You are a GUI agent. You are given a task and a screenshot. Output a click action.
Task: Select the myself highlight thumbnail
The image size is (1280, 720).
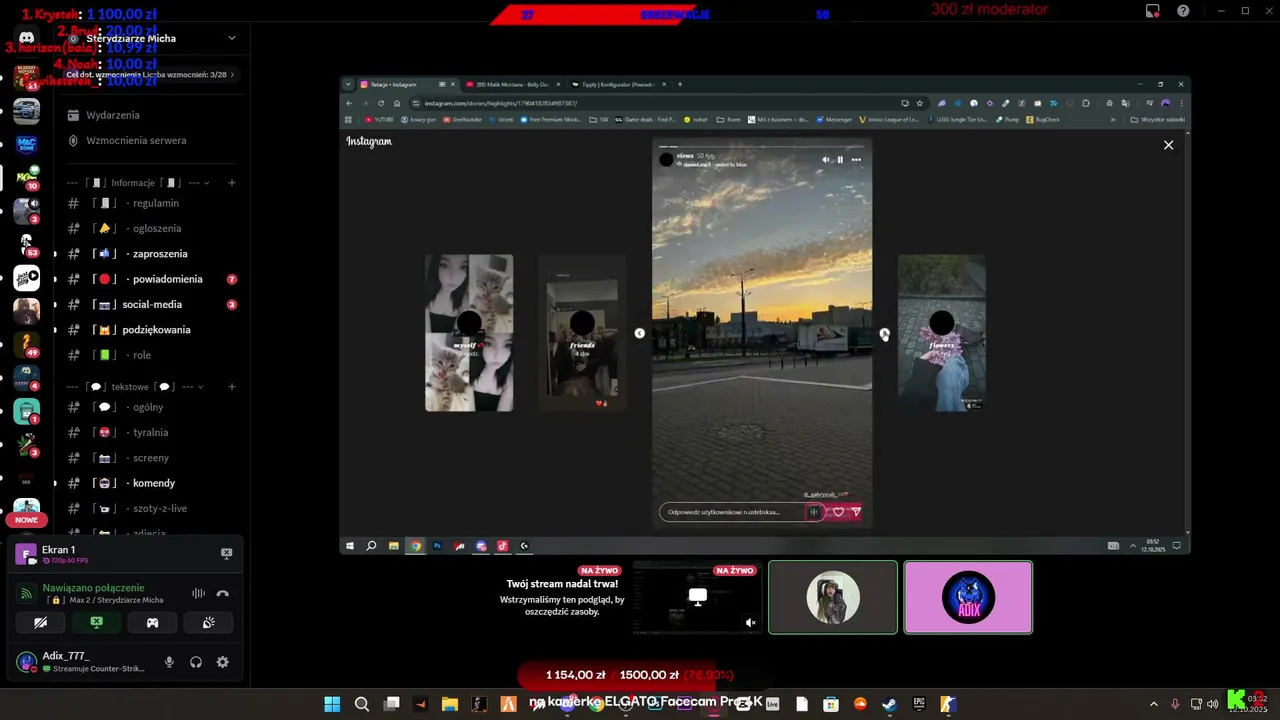click(x=469, y=332)
